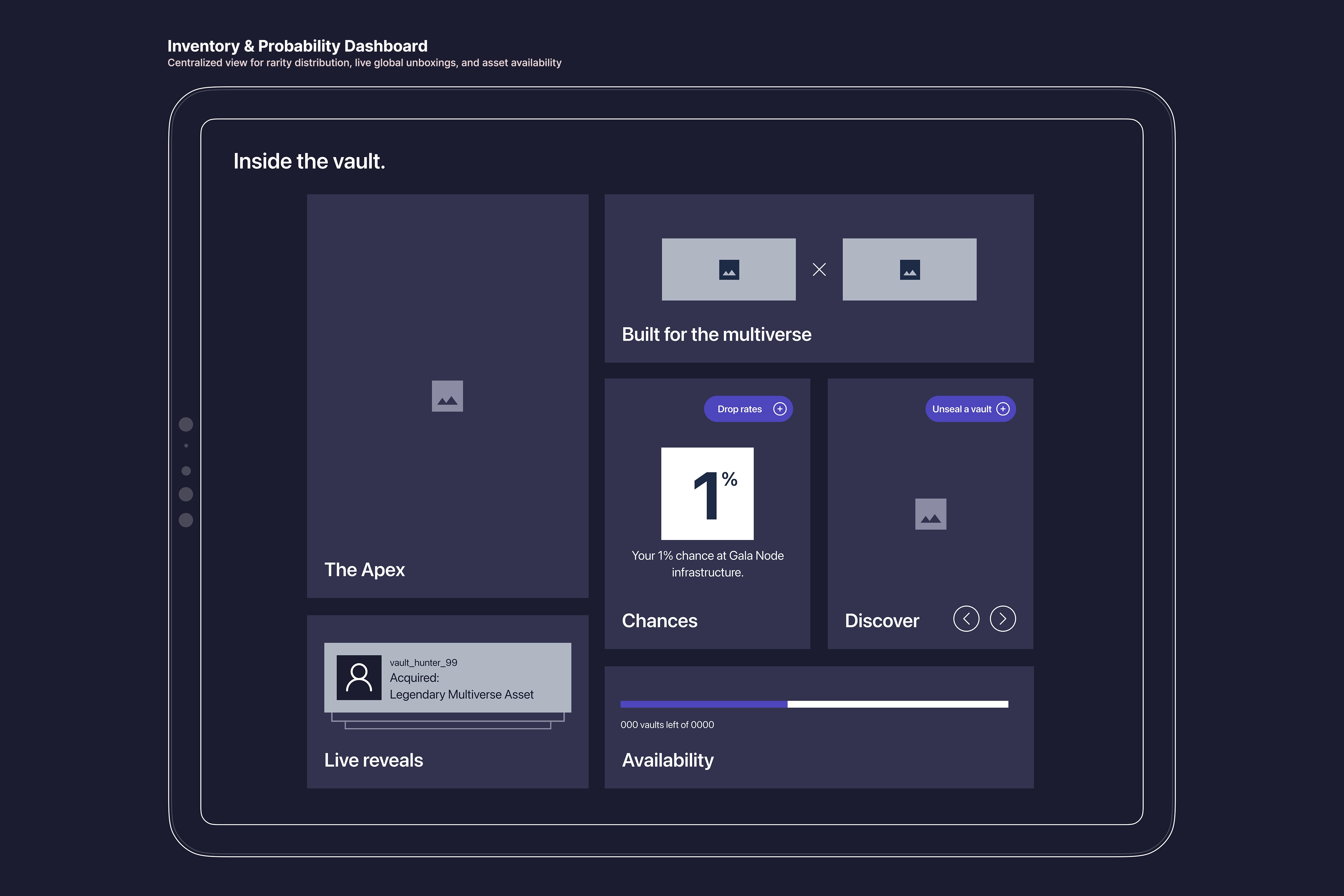Click the plus icon in Unseal a vault

(1003, 409)
